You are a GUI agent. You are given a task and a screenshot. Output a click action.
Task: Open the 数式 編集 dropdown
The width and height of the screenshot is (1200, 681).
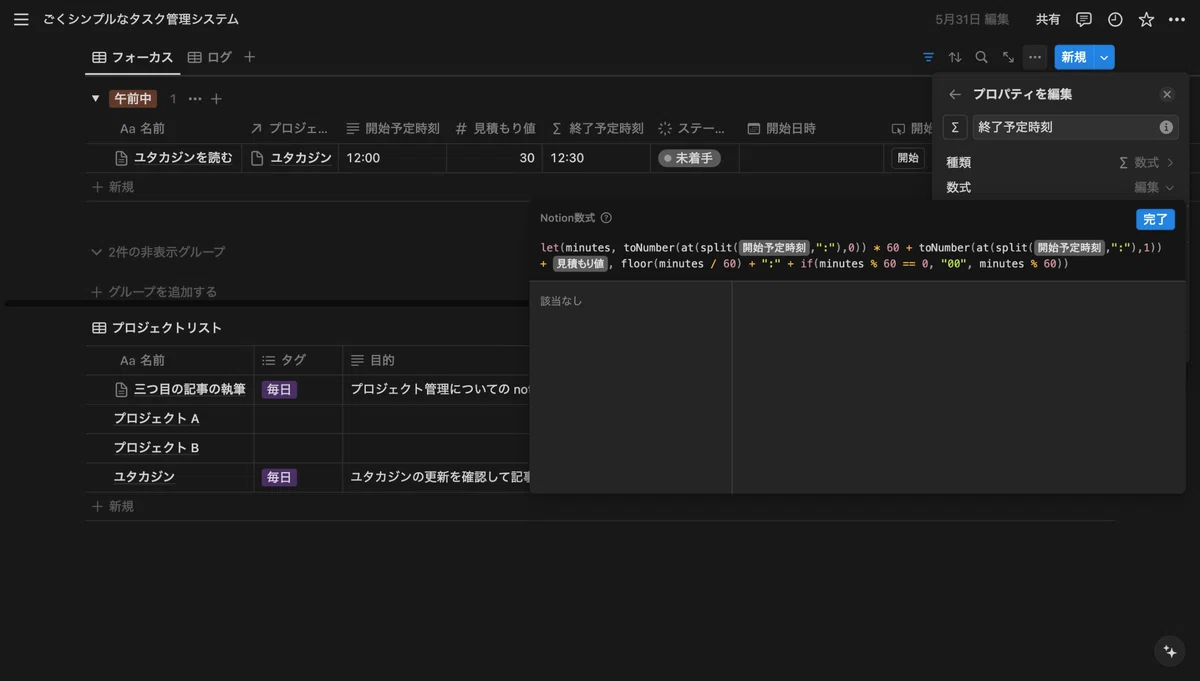click(1060, 187)
